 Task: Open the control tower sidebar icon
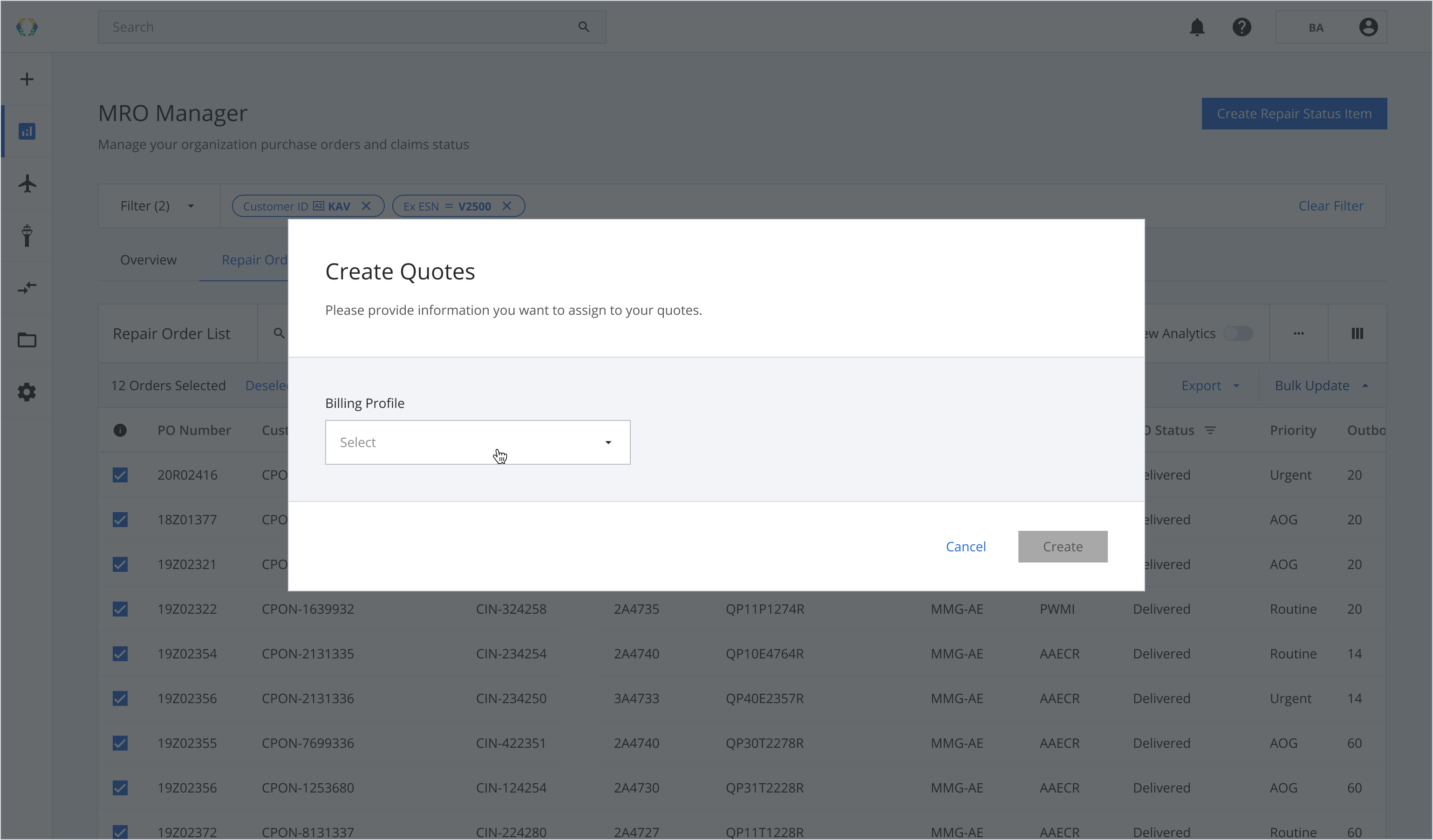tap(27, 235)
